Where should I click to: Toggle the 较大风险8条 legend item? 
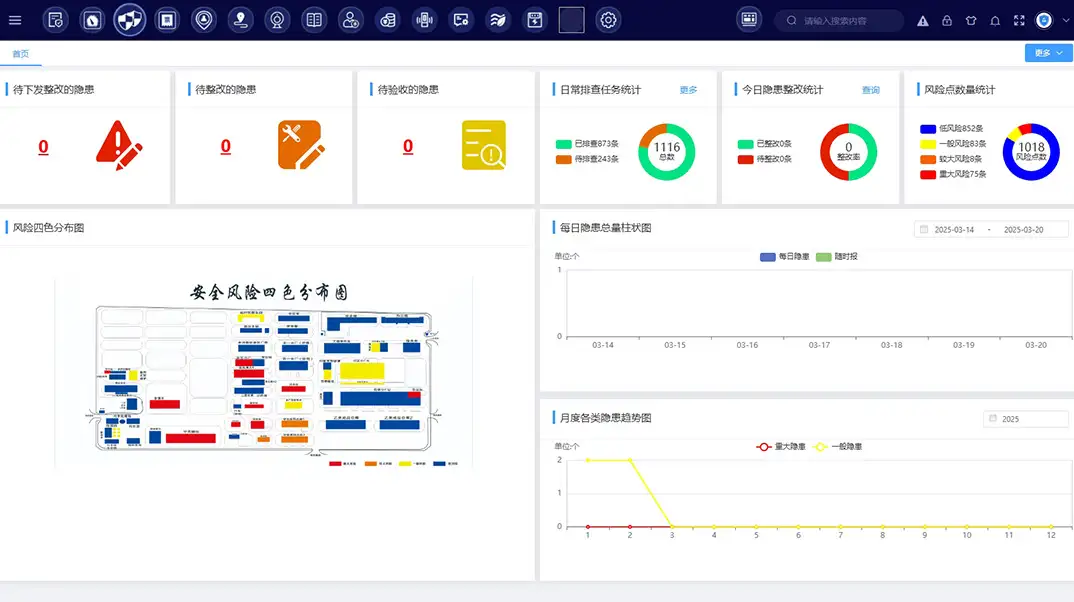tap(951, 159)
